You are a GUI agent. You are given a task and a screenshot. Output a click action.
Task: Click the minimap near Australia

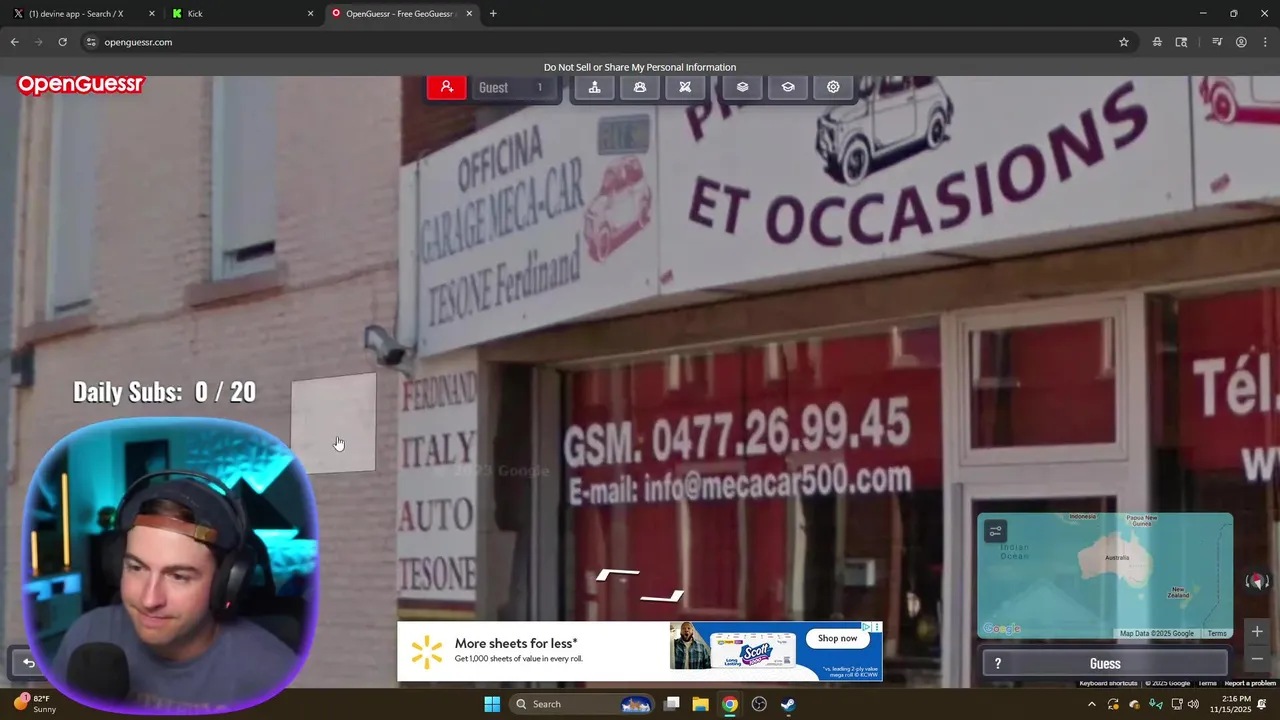1116,557
